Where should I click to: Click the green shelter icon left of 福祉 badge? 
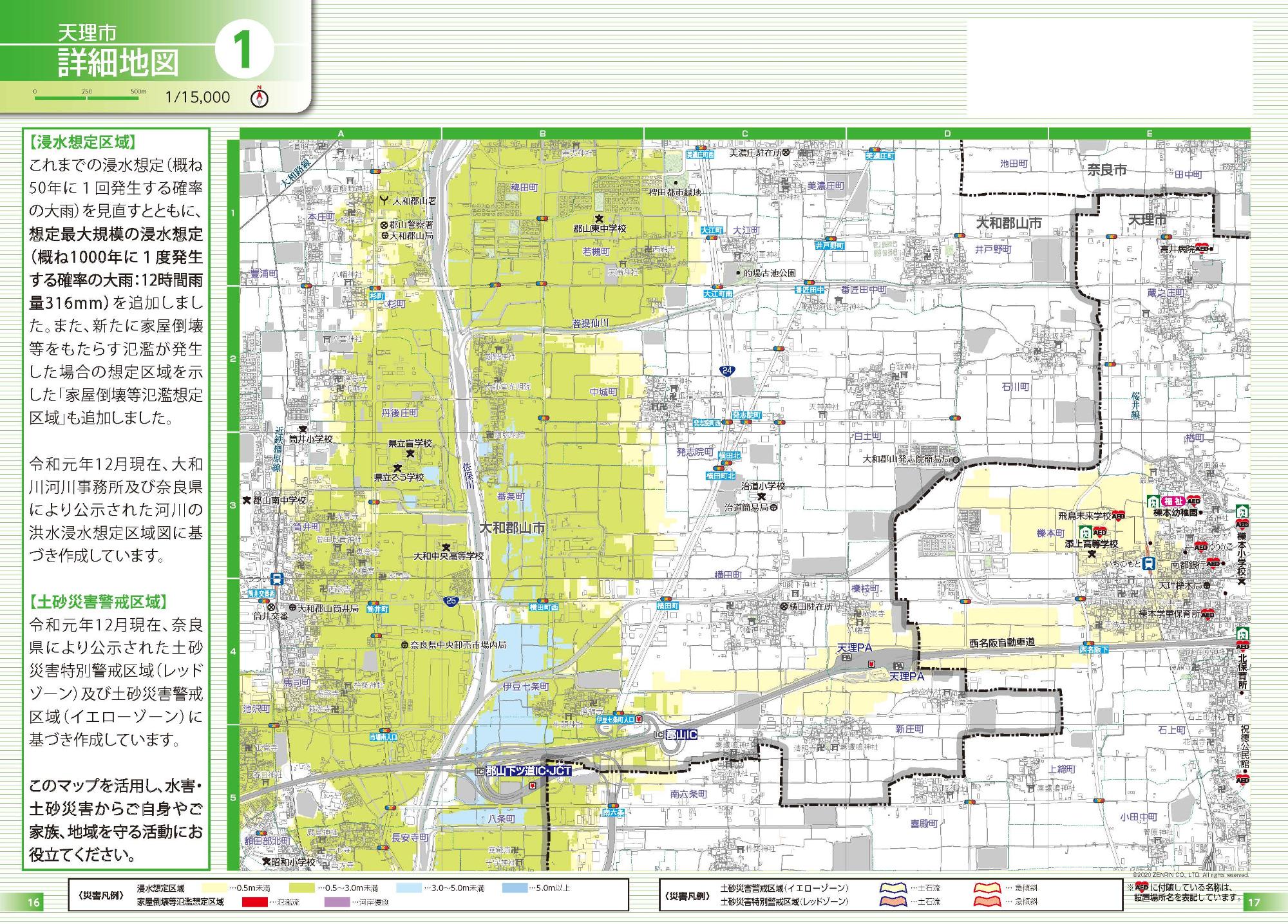pos(1153,500)
